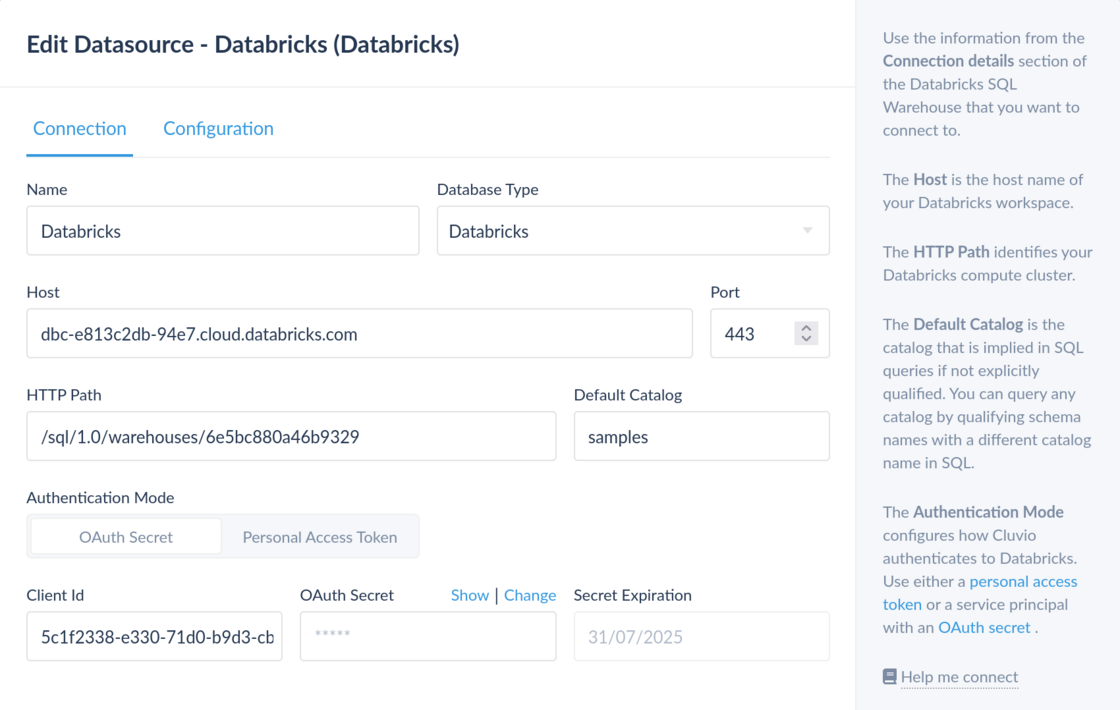Open the Database Type dropdown
1120x710 pixels.
[633, 231]
